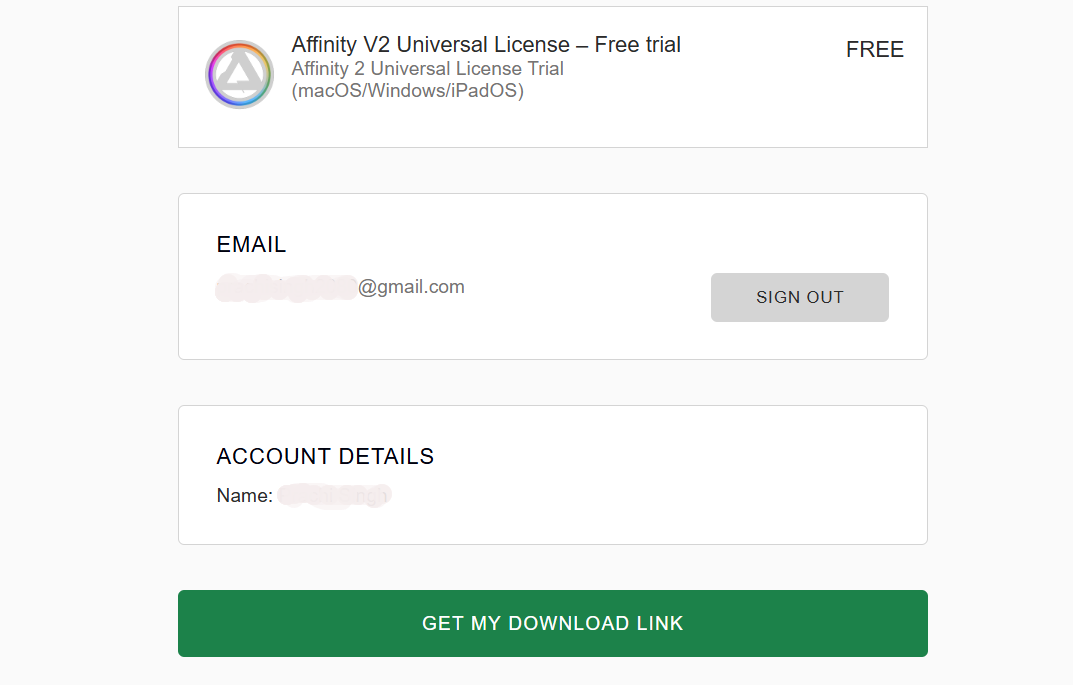Image resolution: width=1073 pixels, height=685 pixels.
Task: Click the FREE price label
Action: [x=875, y=49]
